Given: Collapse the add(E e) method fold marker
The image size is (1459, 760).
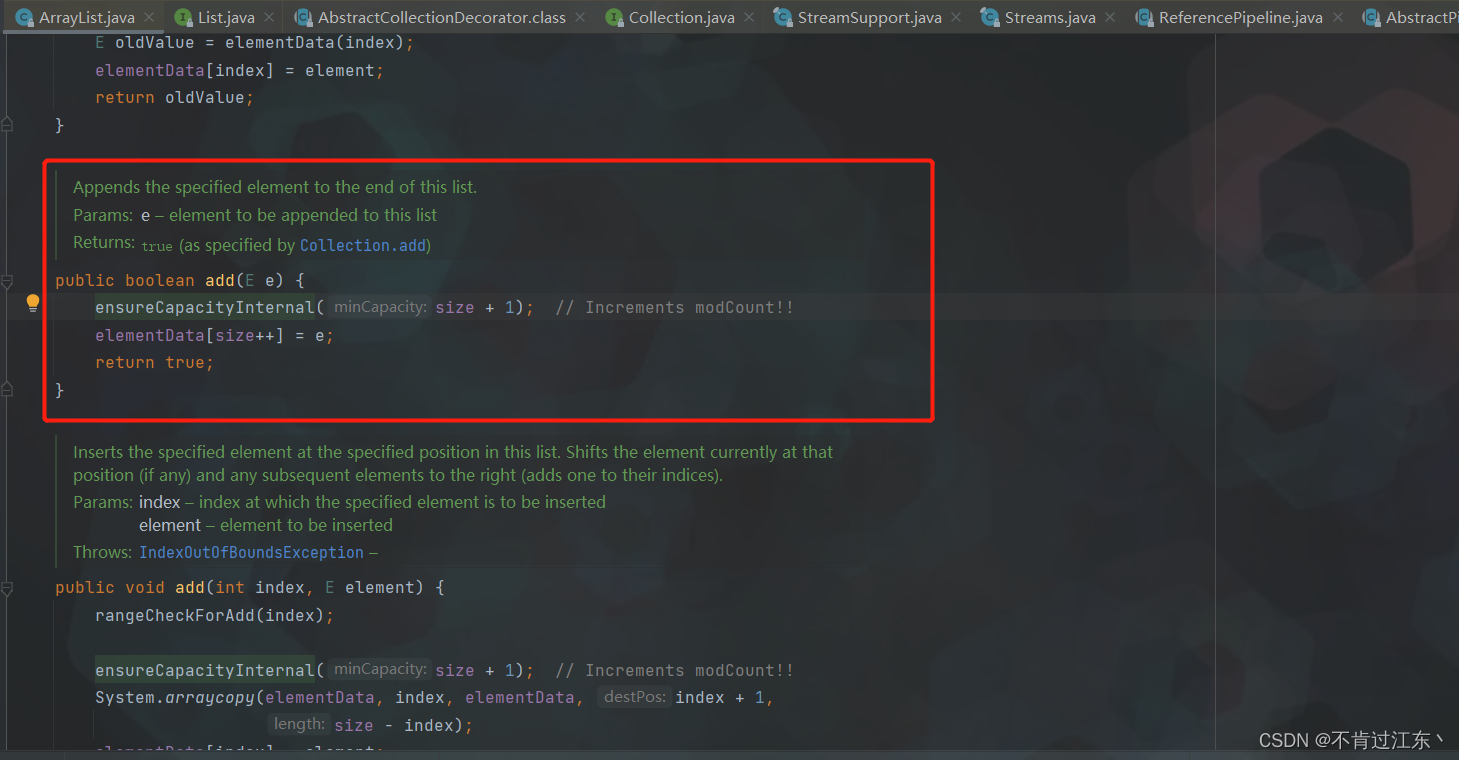Looking at the screenshot, I should click(7, 281).
